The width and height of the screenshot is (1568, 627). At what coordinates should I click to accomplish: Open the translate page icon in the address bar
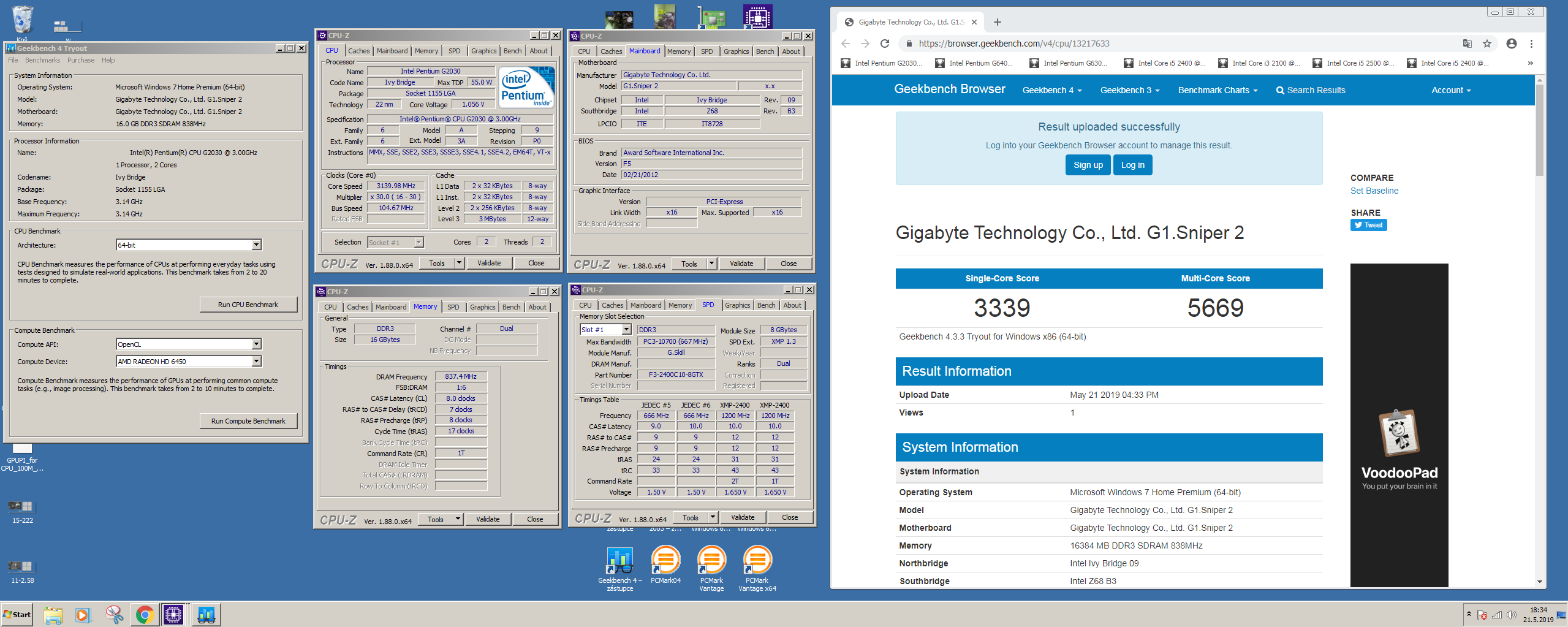[x=1467, y=44]
